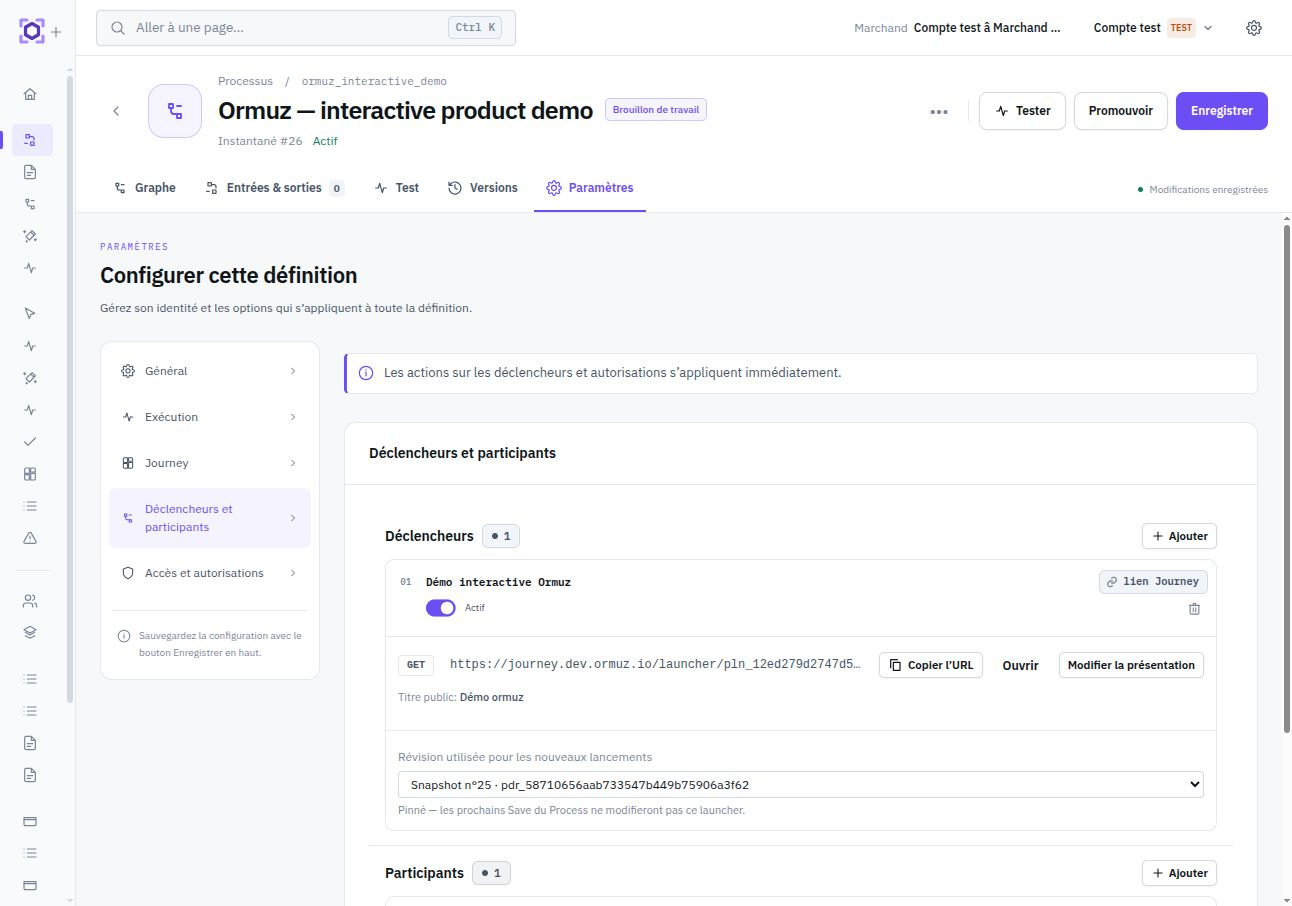Viewport: 1292px width, 906px height.
Task: Open the home icon in left sidebar
Action: [30, 94]
